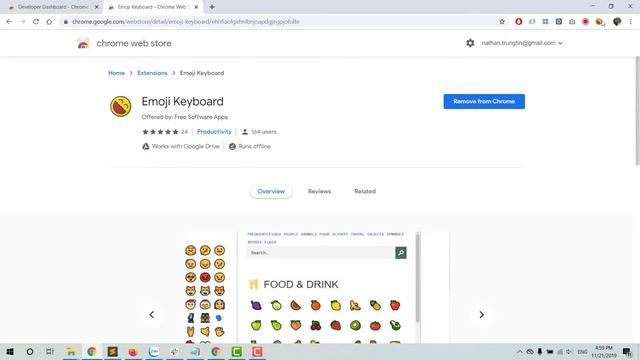Click the red record extension icon
640x360 pixels.
(x=586, y=22)
